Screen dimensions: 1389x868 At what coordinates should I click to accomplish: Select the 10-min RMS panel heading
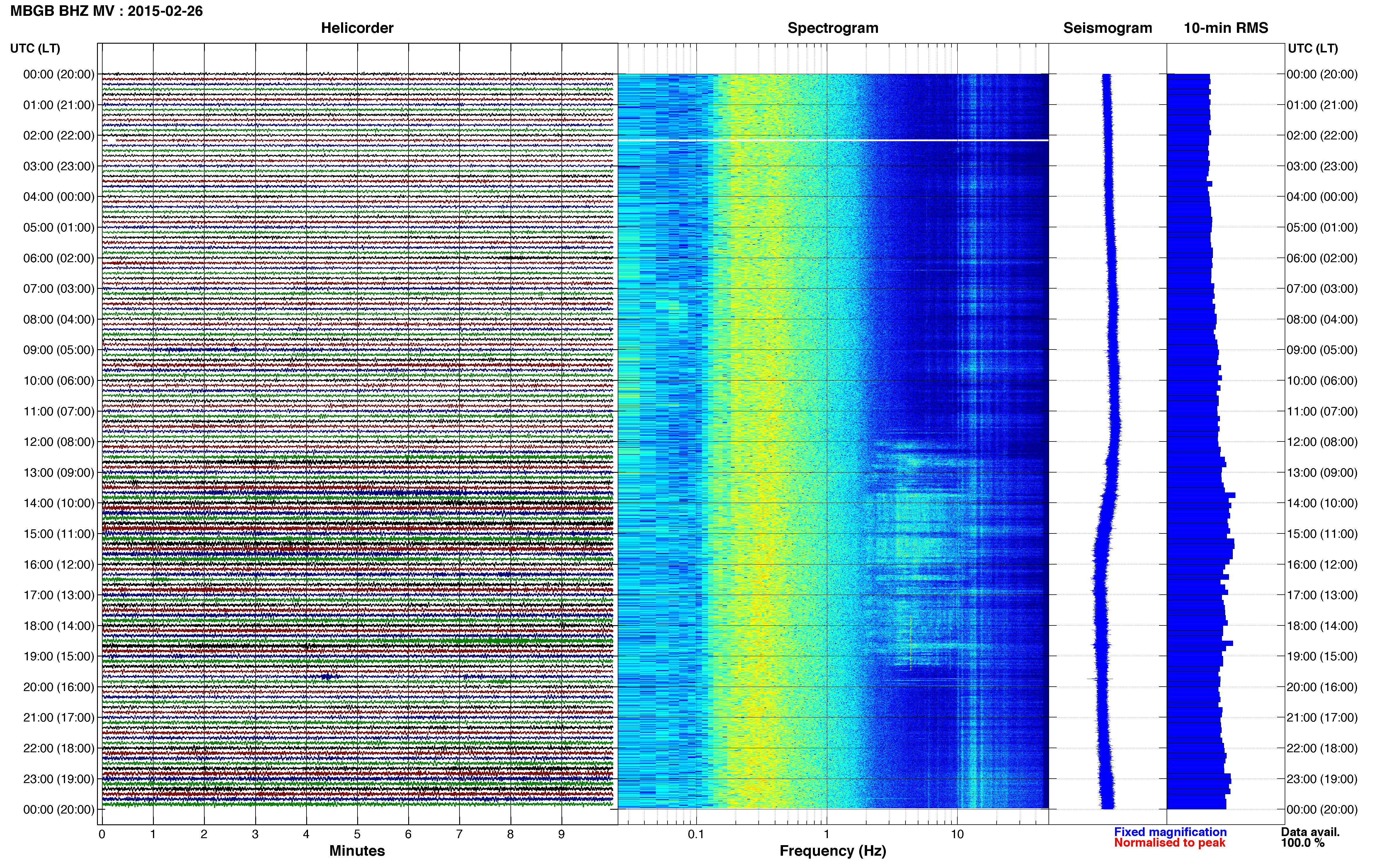(x=1226, y=28)
